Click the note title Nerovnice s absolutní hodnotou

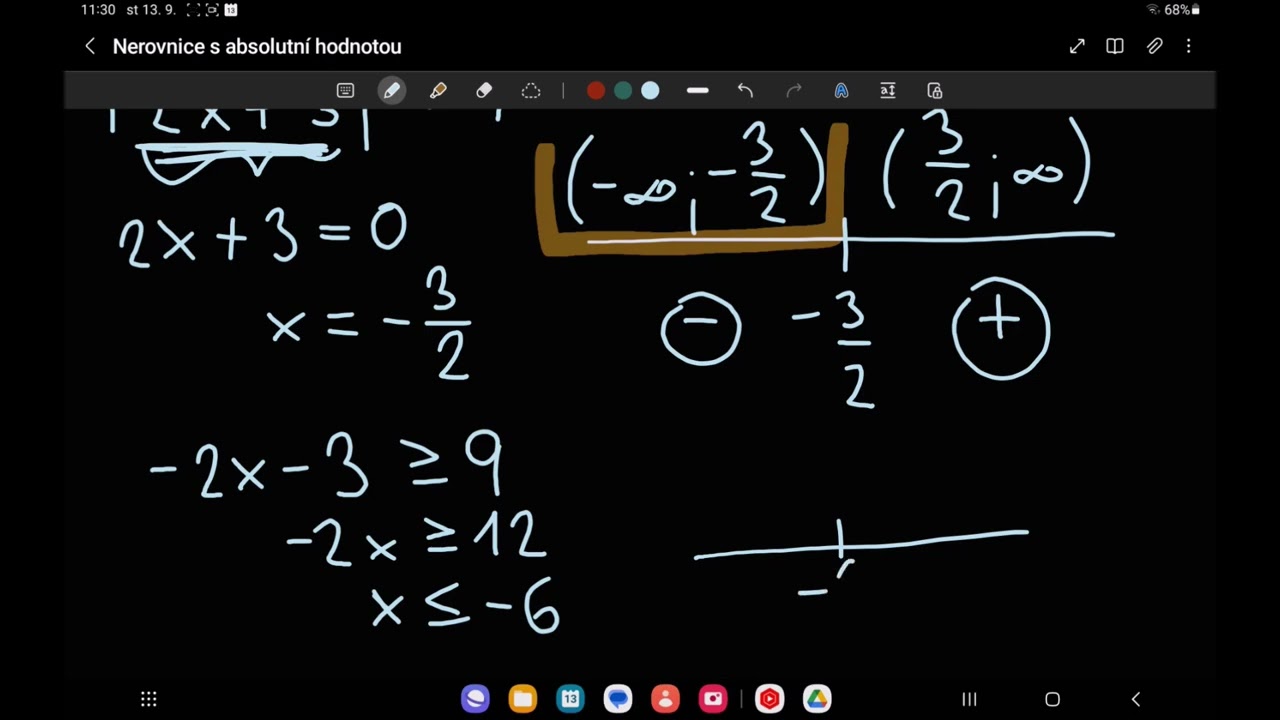[257, 47]
